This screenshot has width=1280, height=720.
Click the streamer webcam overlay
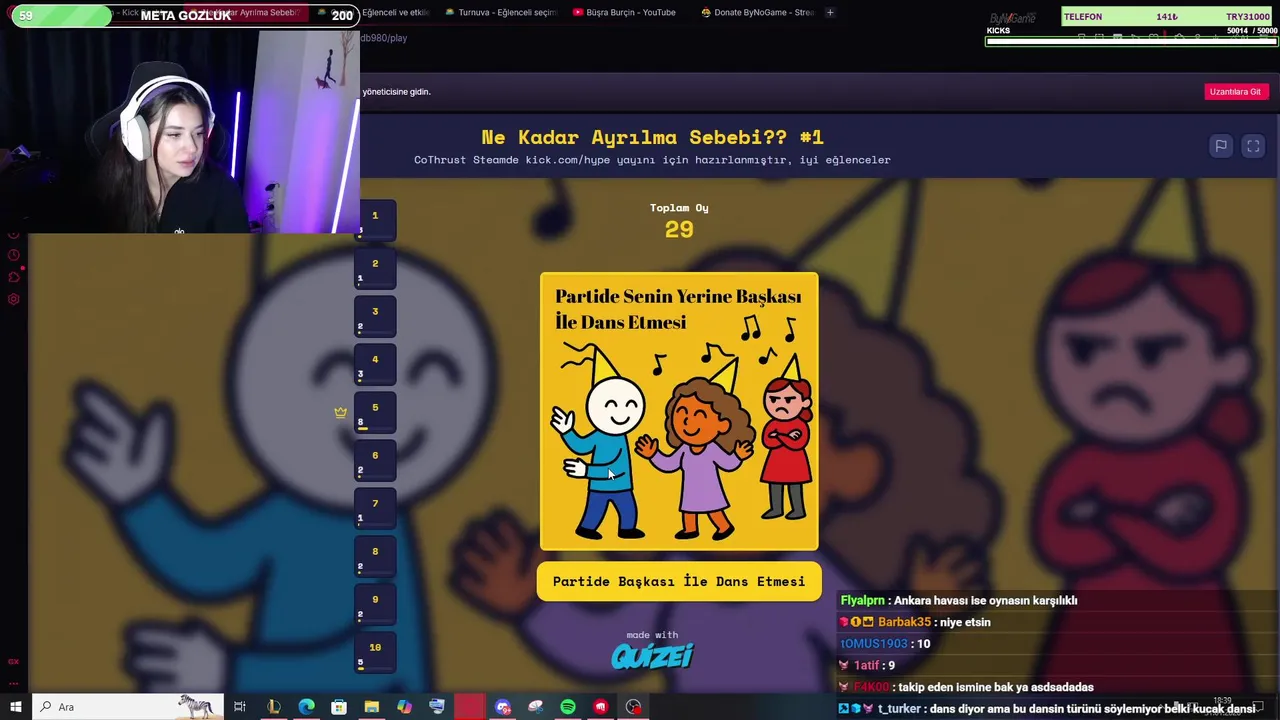tap(180, 130)
